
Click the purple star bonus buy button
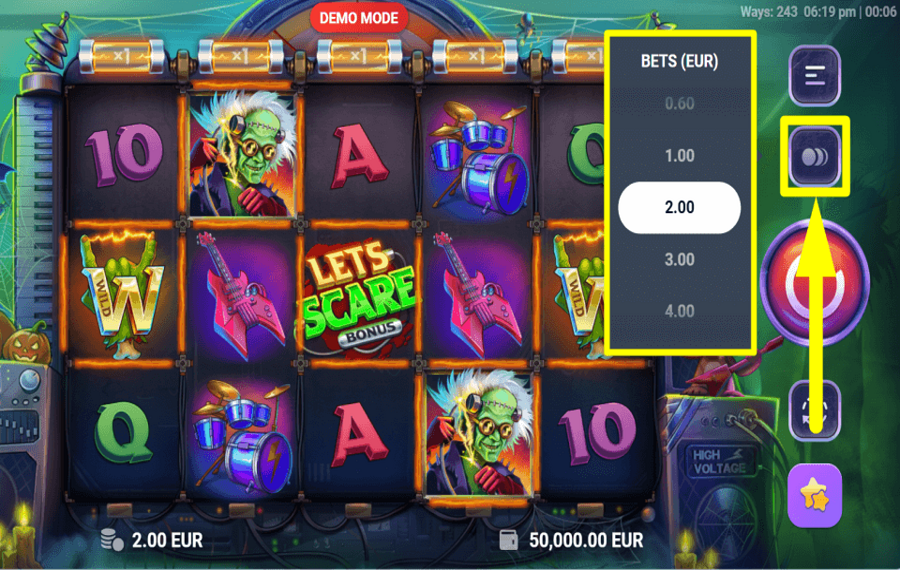pyautogui.click(x=814, y=496)
